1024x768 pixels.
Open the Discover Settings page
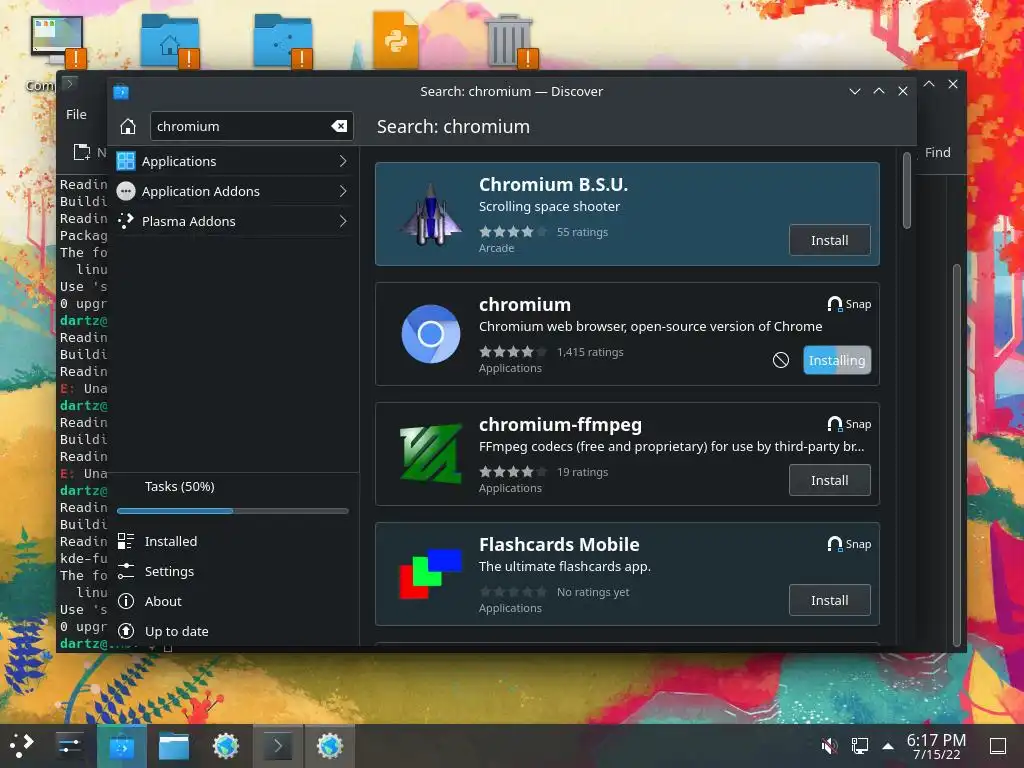point(234,571)
